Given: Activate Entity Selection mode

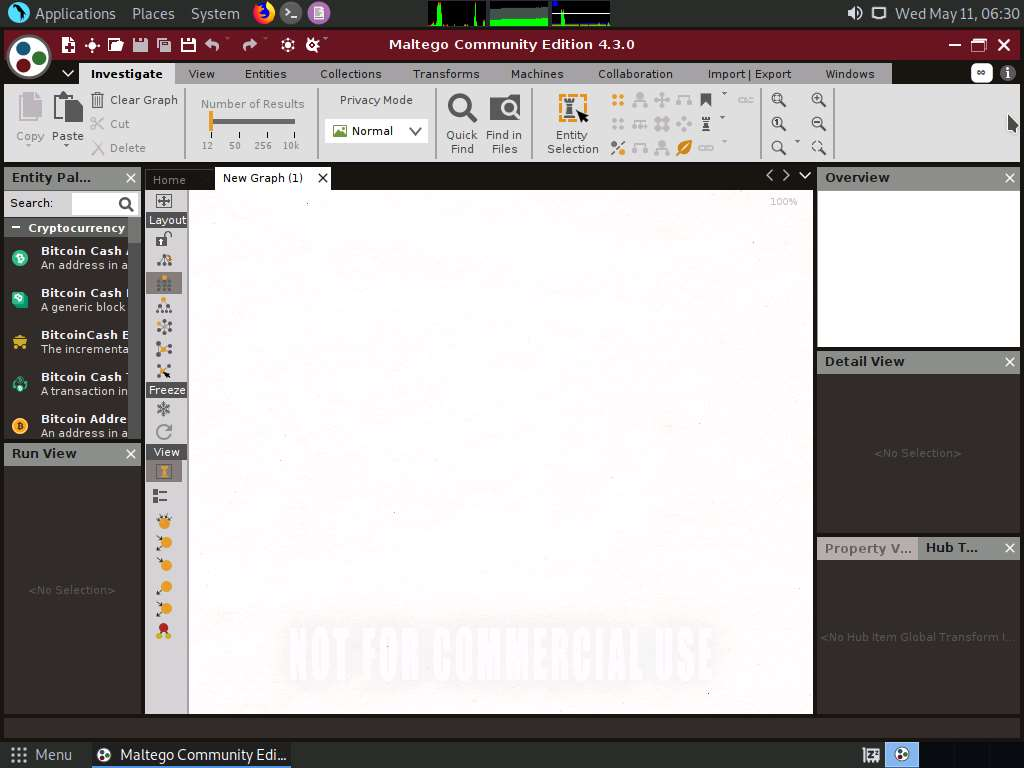Looking at the screenshot, I should click(x=573, y=124).
